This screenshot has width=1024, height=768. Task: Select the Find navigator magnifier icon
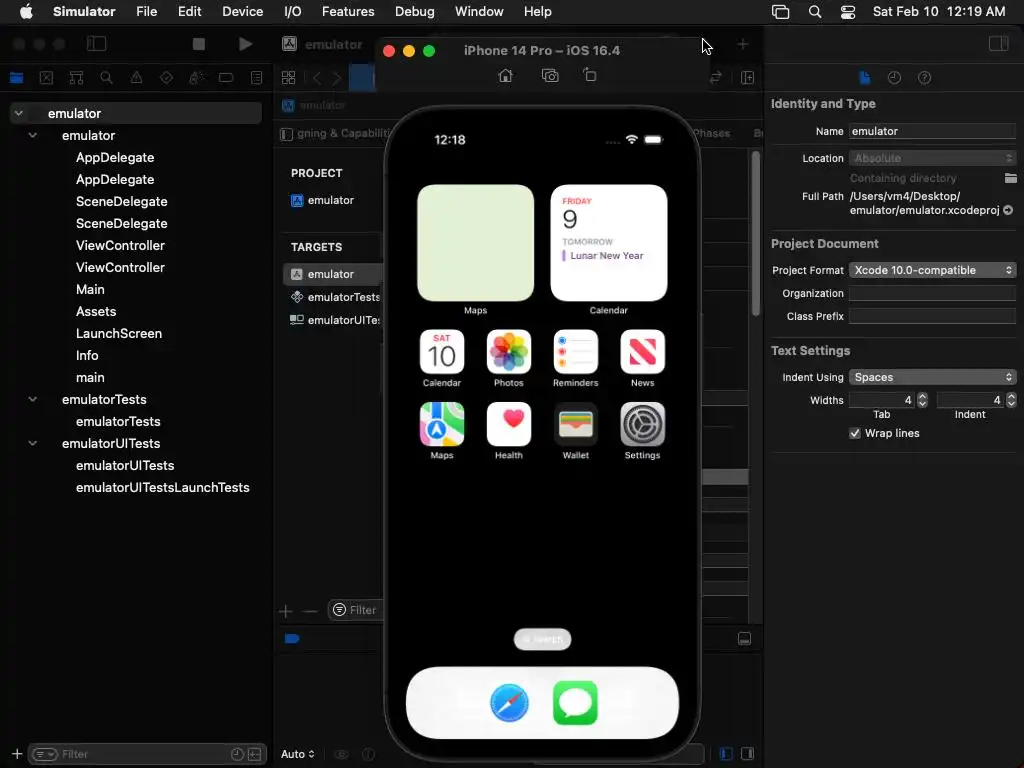[x=106, y=78]
